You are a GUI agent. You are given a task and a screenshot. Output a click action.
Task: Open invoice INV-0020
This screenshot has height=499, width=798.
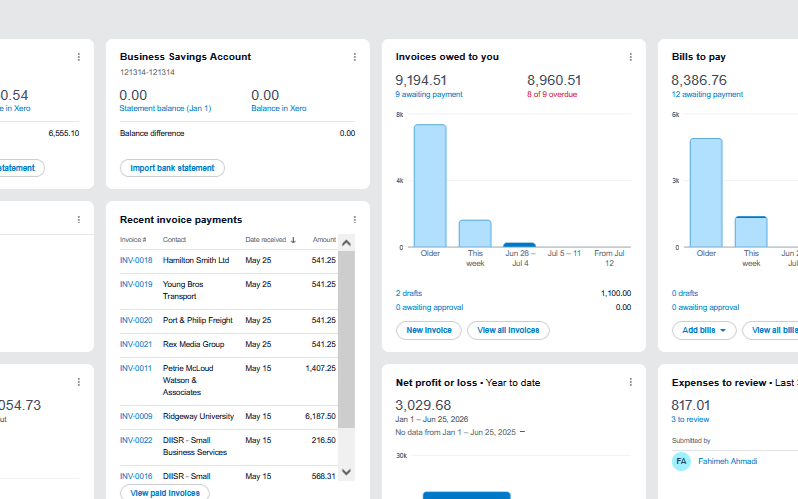pyautogui.click(x=136, y=320)
